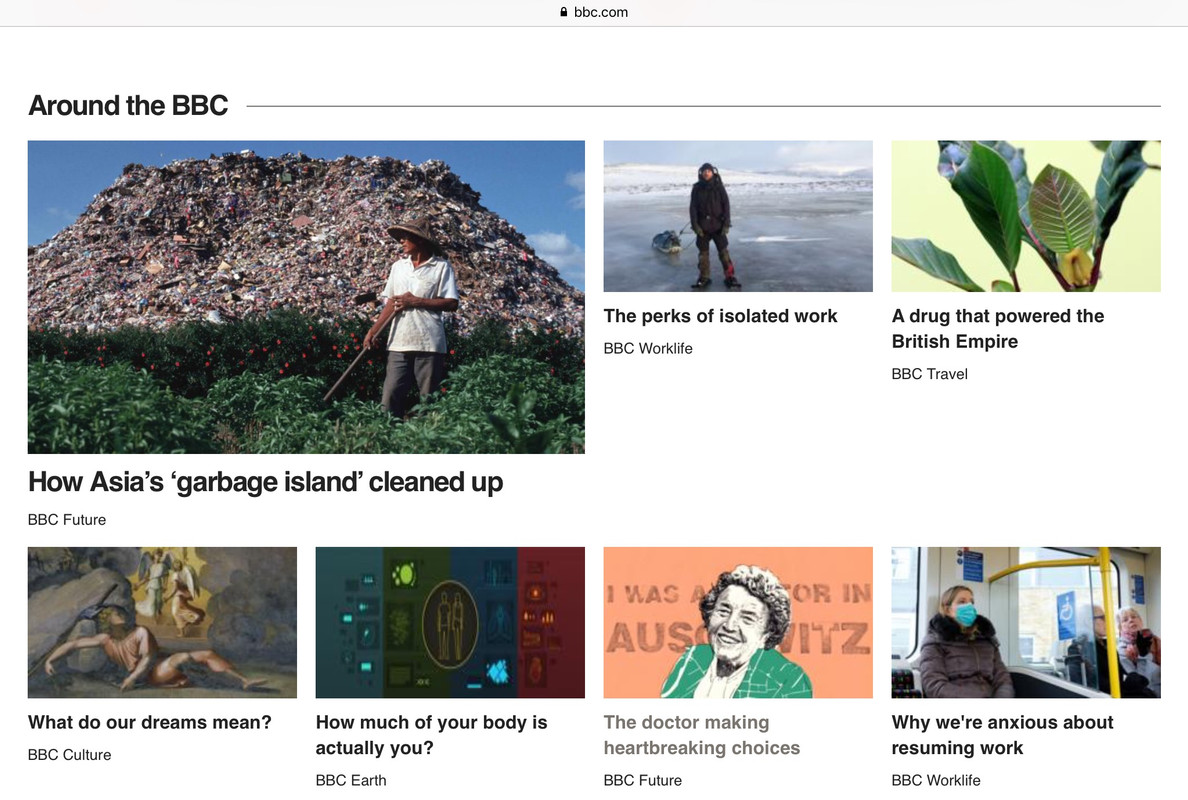This screenshot has width=1188, height=800.
Task: Open the ice walker isolated work thumbnail
Action: (x=738, y=216)
